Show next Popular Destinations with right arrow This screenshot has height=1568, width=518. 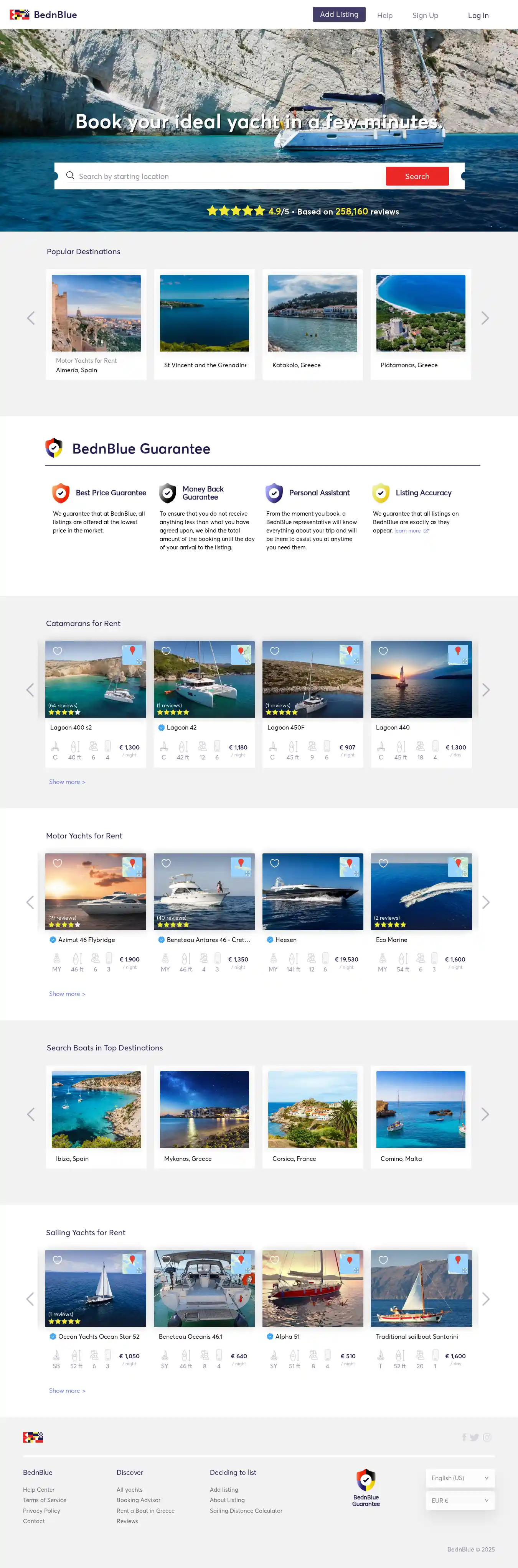(x=485, y=318)
